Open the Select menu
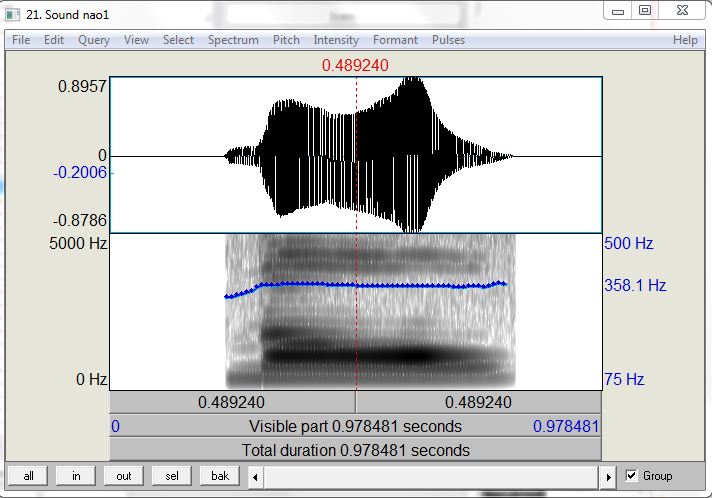 178,40
